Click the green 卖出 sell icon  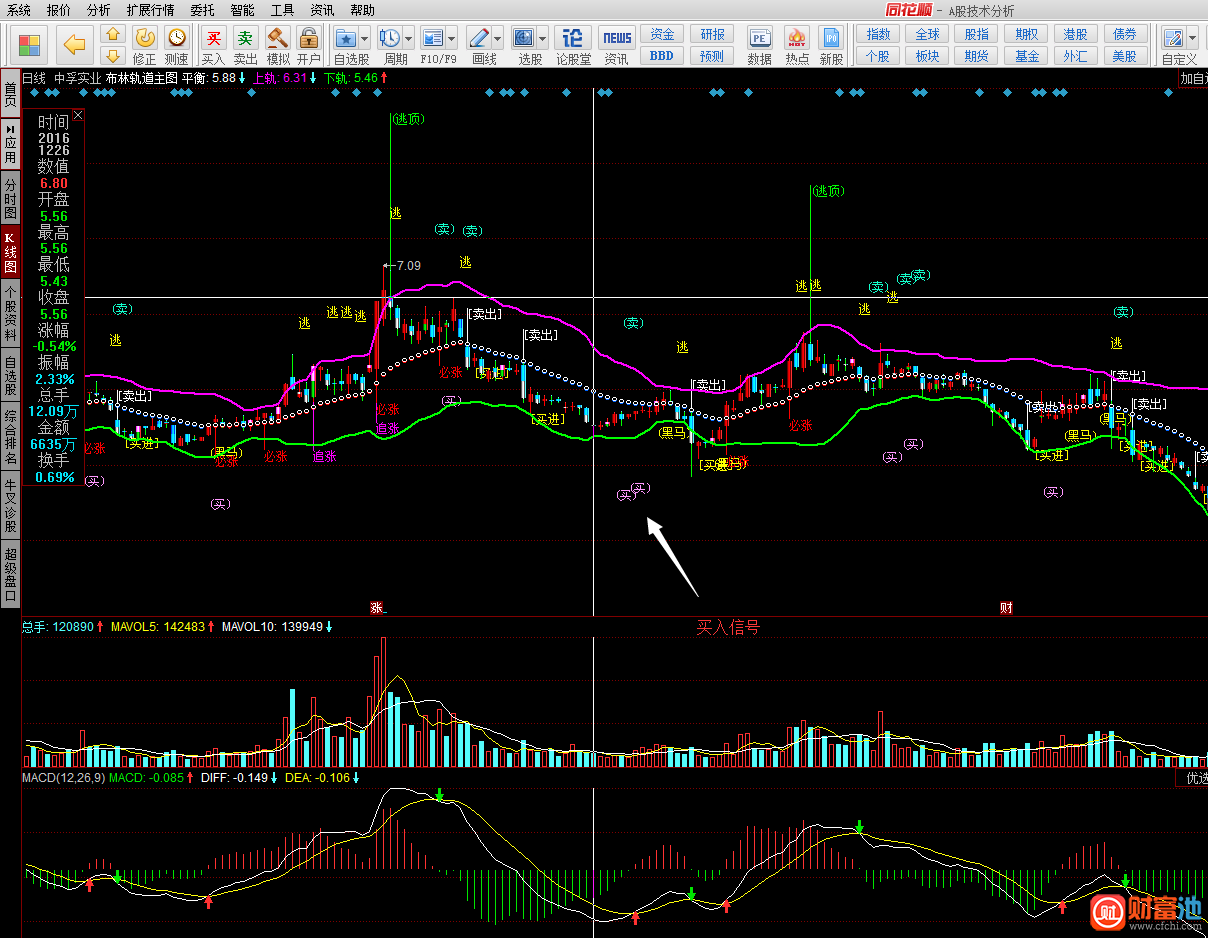click(245, 38)
